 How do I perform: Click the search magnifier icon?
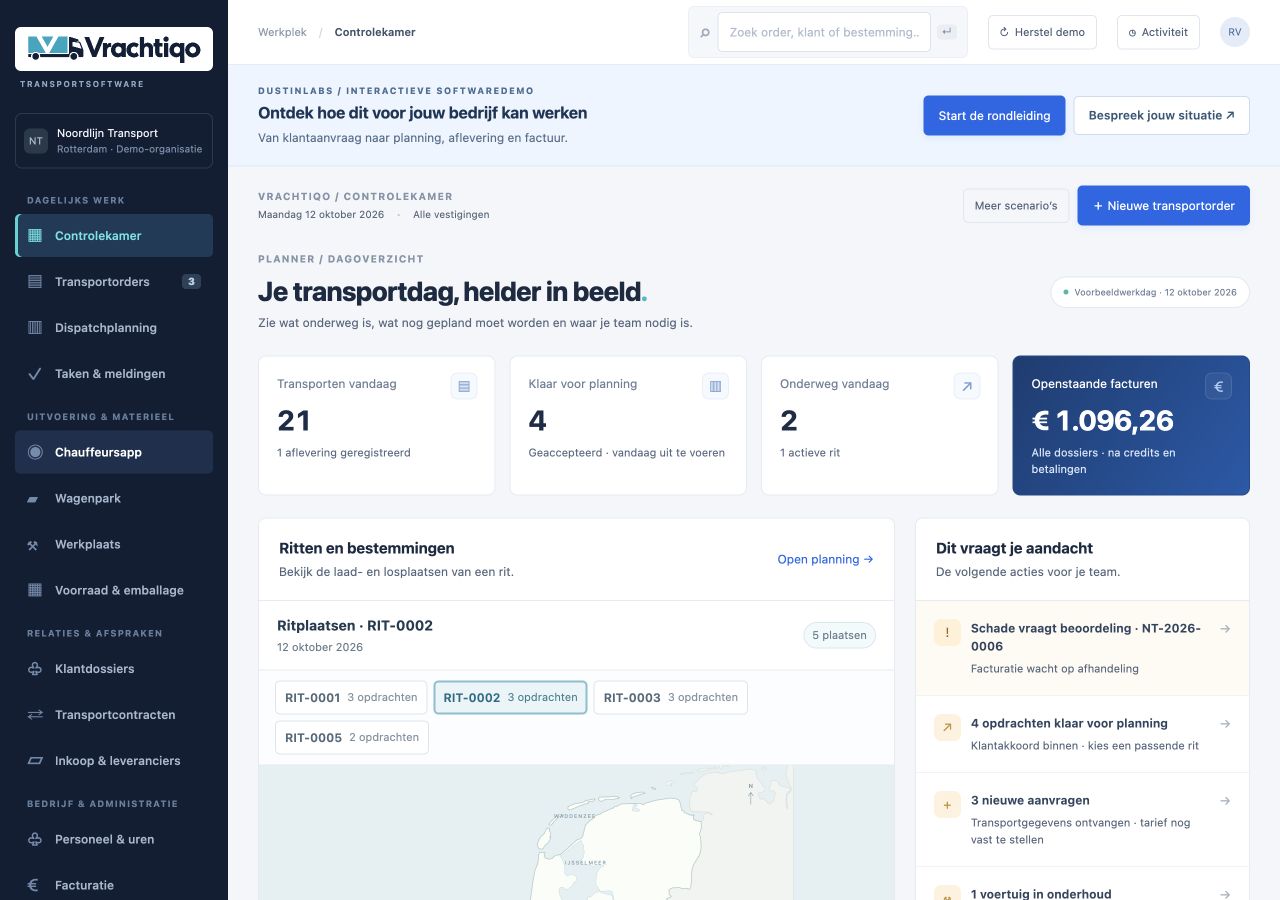click(x=705, y=33)
